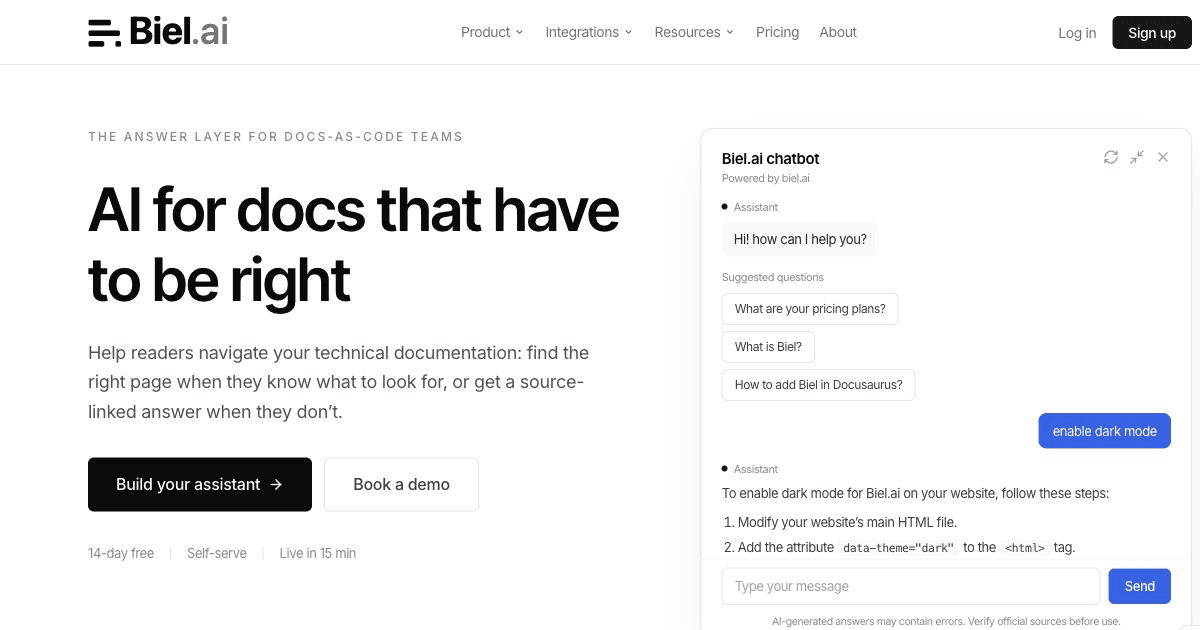Click 'AI for docs that have to be right' headline
1200x630 pixels.
click(x=354, y=244)
